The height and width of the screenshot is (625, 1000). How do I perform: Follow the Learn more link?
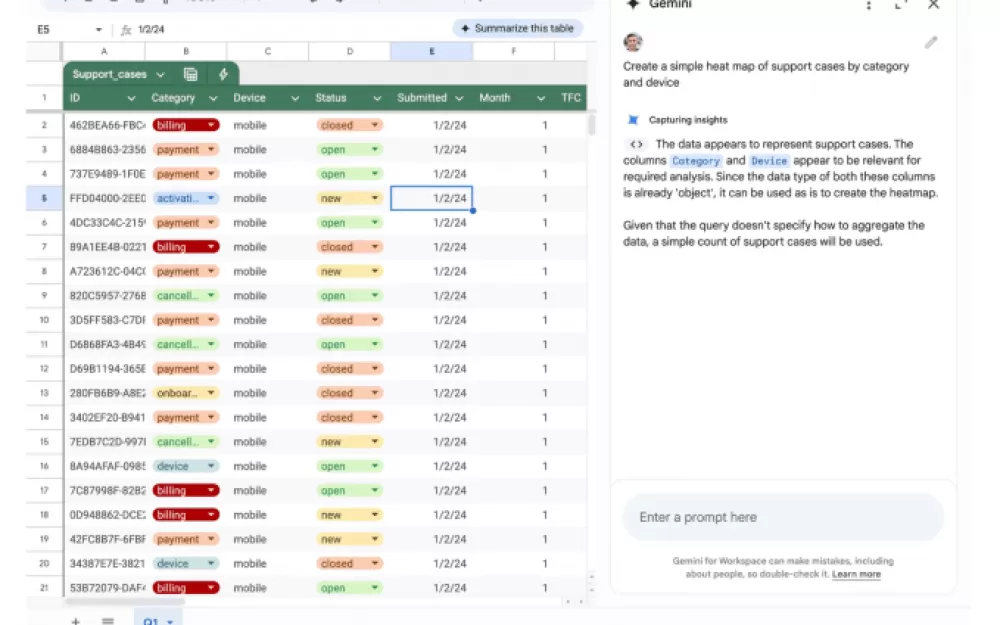coord(856,574)
